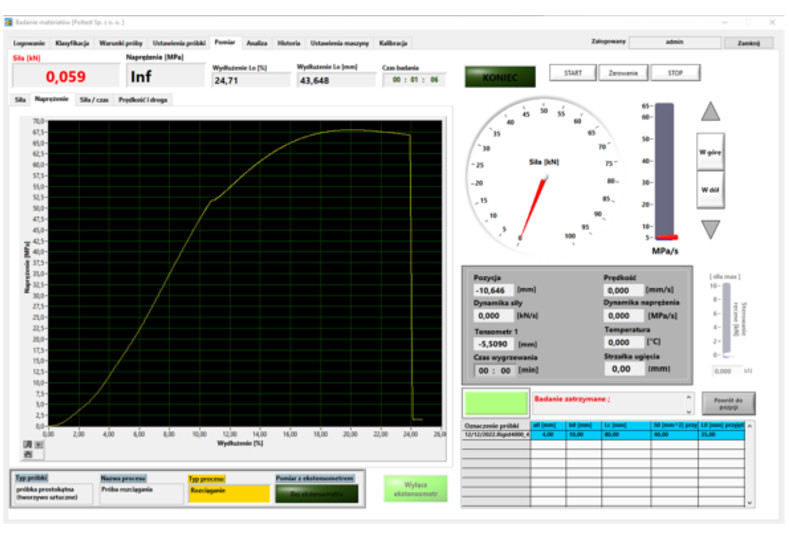Click the Dynamika naprężenia value field

[623, 316]
